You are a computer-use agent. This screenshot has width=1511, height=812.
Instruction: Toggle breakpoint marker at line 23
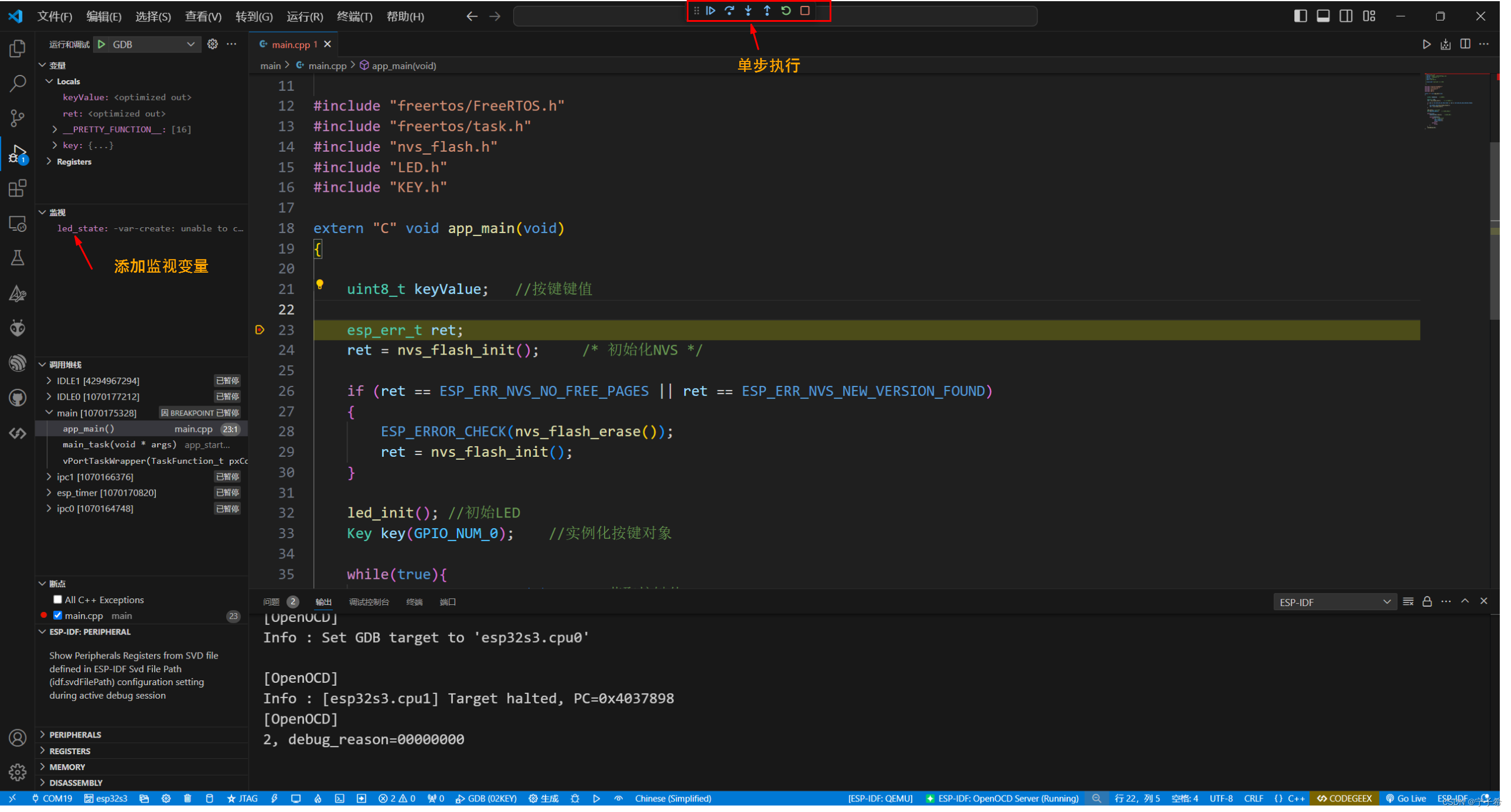(x=260, y=330)
